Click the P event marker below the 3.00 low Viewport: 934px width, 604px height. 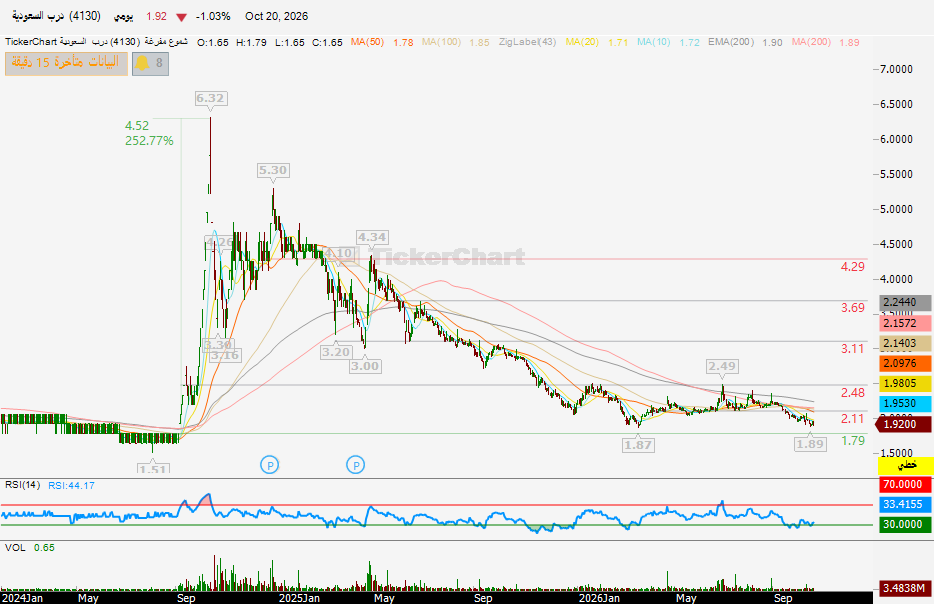[356, 465]
